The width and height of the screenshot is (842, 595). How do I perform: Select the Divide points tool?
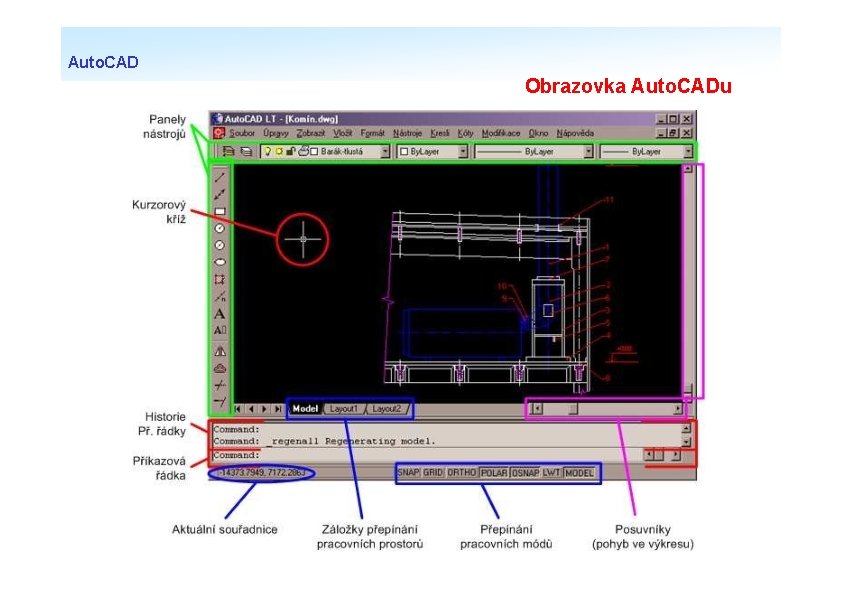220,296
